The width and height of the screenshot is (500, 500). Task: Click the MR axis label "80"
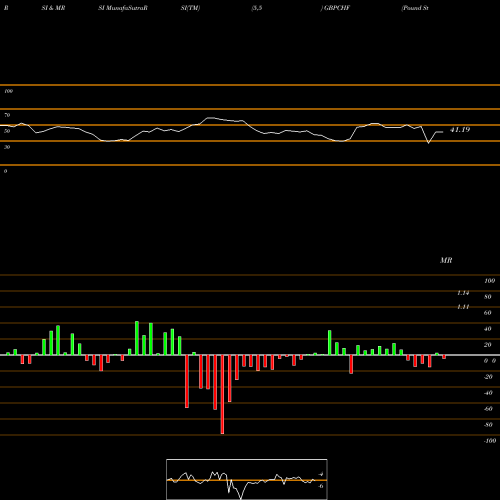[x=488, y=297]
